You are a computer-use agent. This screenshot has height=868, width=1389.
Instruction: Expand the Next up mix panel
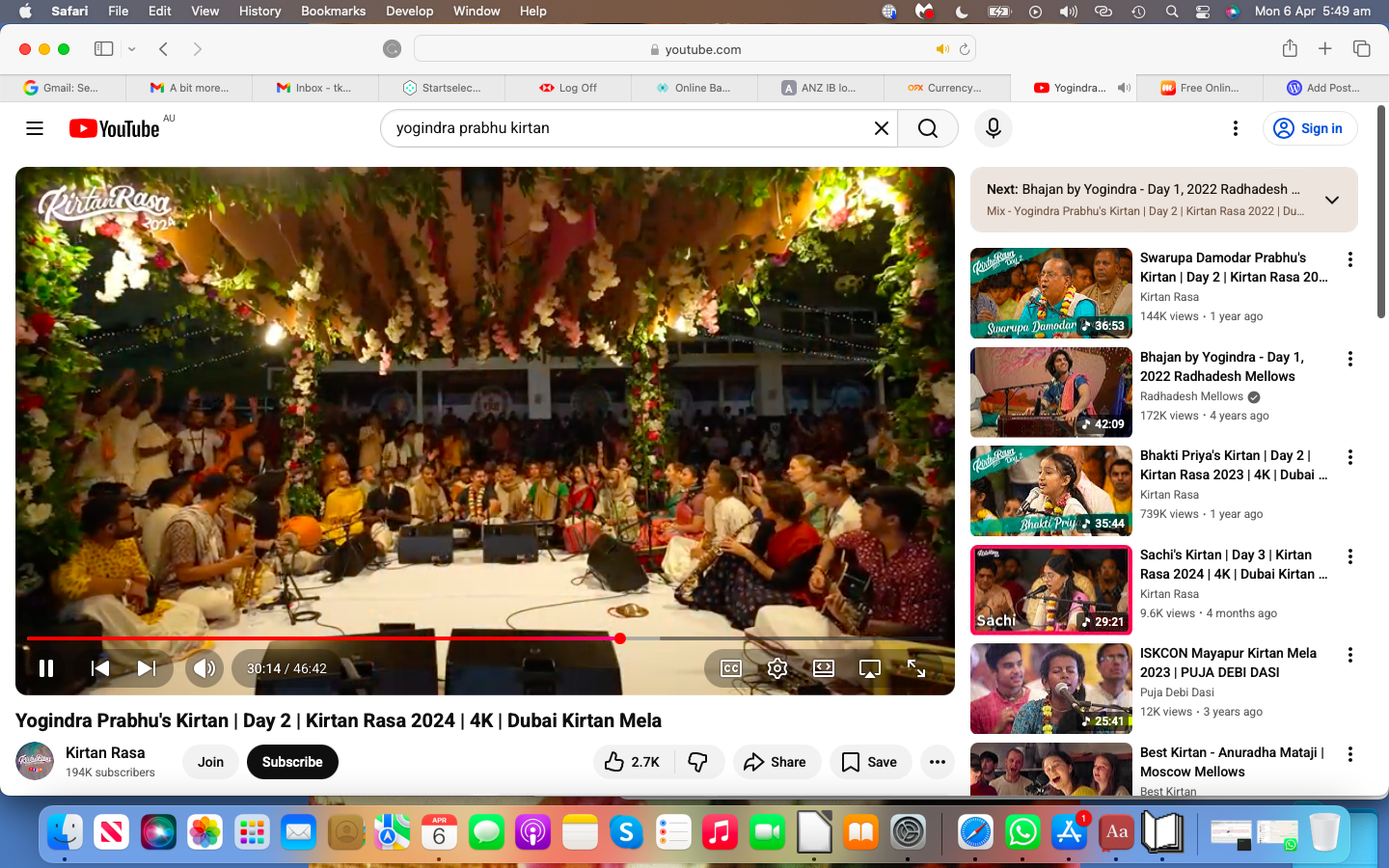pyautogui.click(x=1331, y=200)
